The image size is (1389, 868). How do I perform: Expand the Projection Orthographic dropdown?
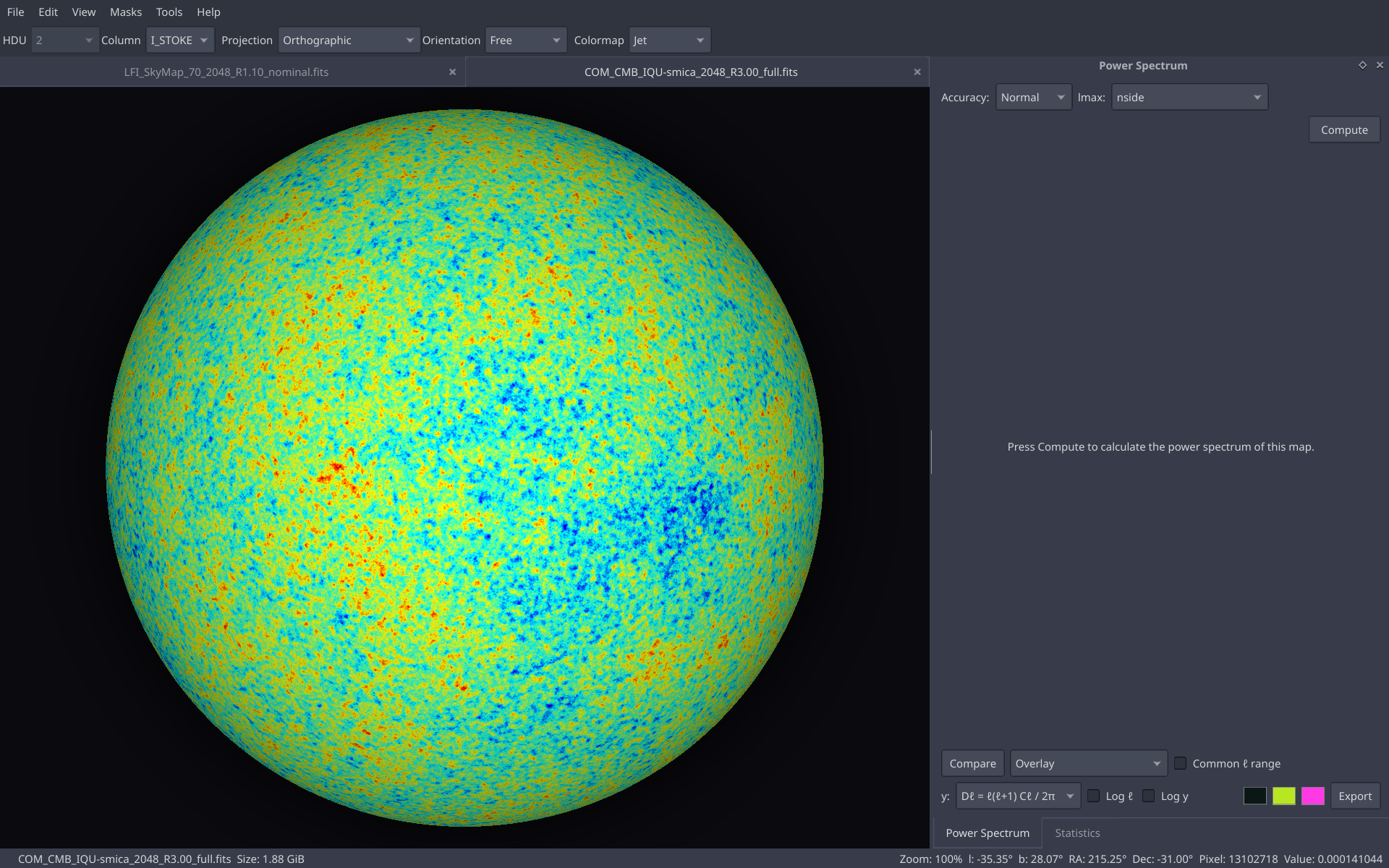(x=348, y=41)
